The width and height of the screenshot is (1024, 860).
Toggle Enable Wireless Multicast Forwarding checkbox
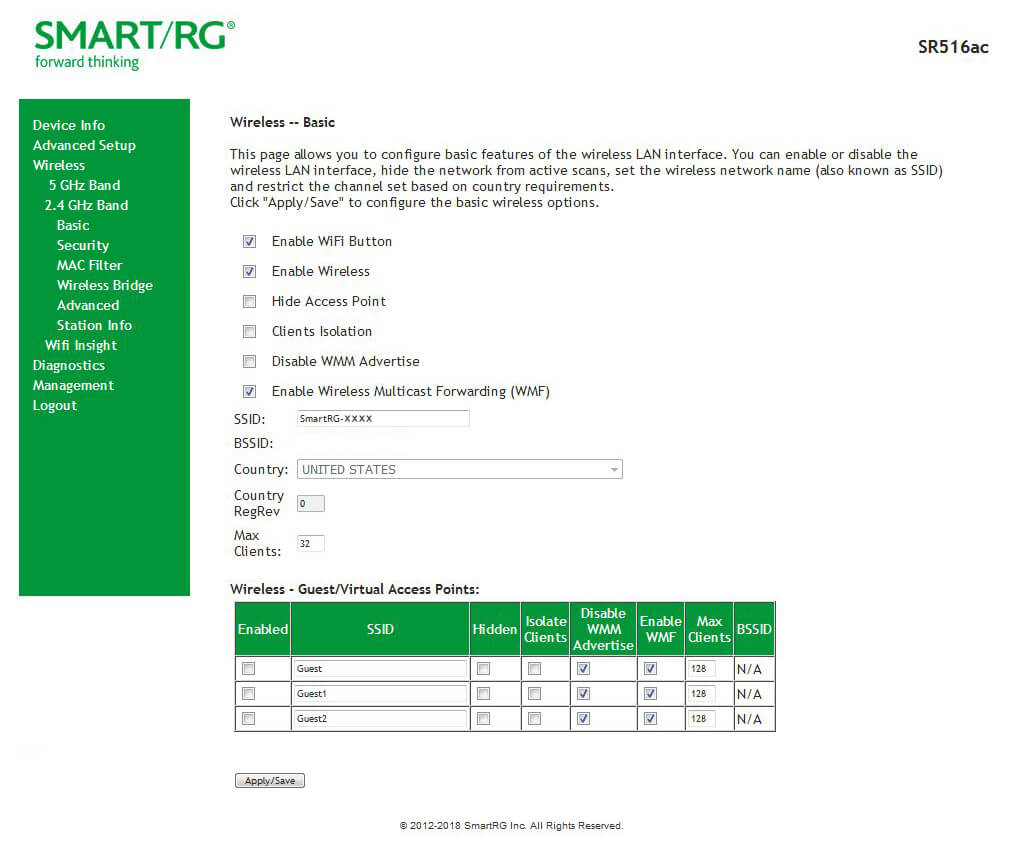(249, 392)
